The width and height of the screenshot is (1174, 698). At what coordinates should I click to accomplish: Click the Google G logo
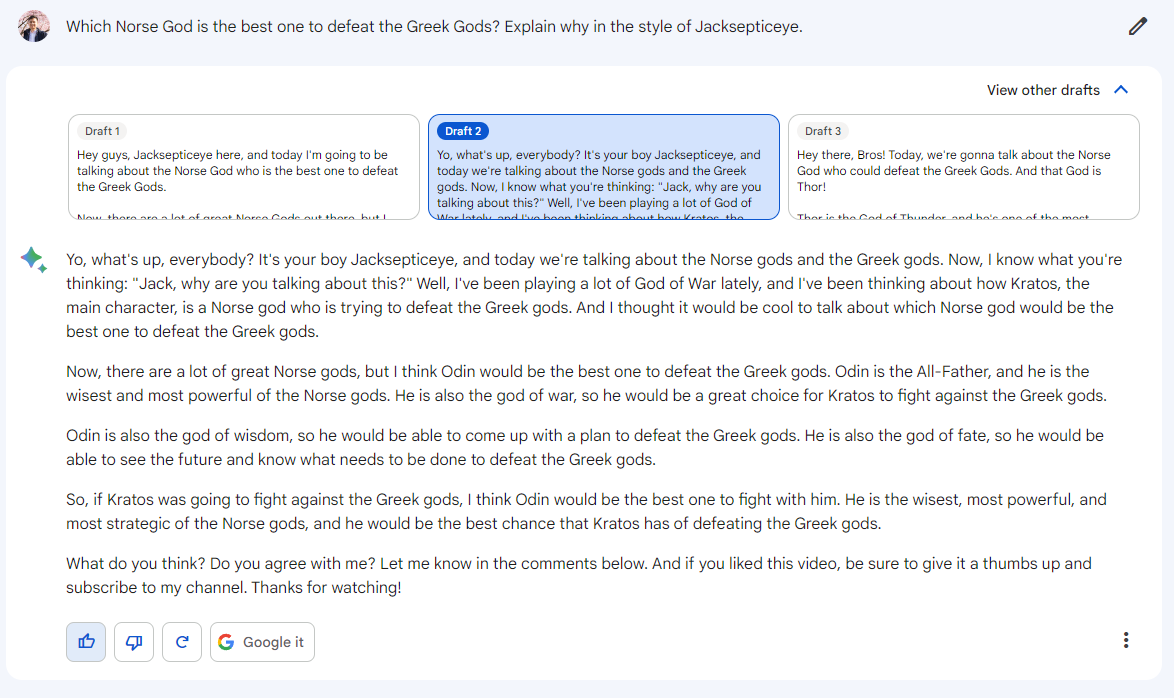point(226,642)
